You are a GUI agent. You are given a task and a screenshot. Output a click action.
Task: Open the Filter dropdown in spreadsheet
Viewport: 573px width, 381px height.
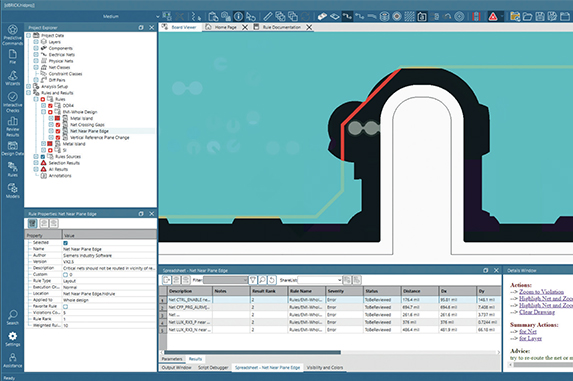click(225, 280)
